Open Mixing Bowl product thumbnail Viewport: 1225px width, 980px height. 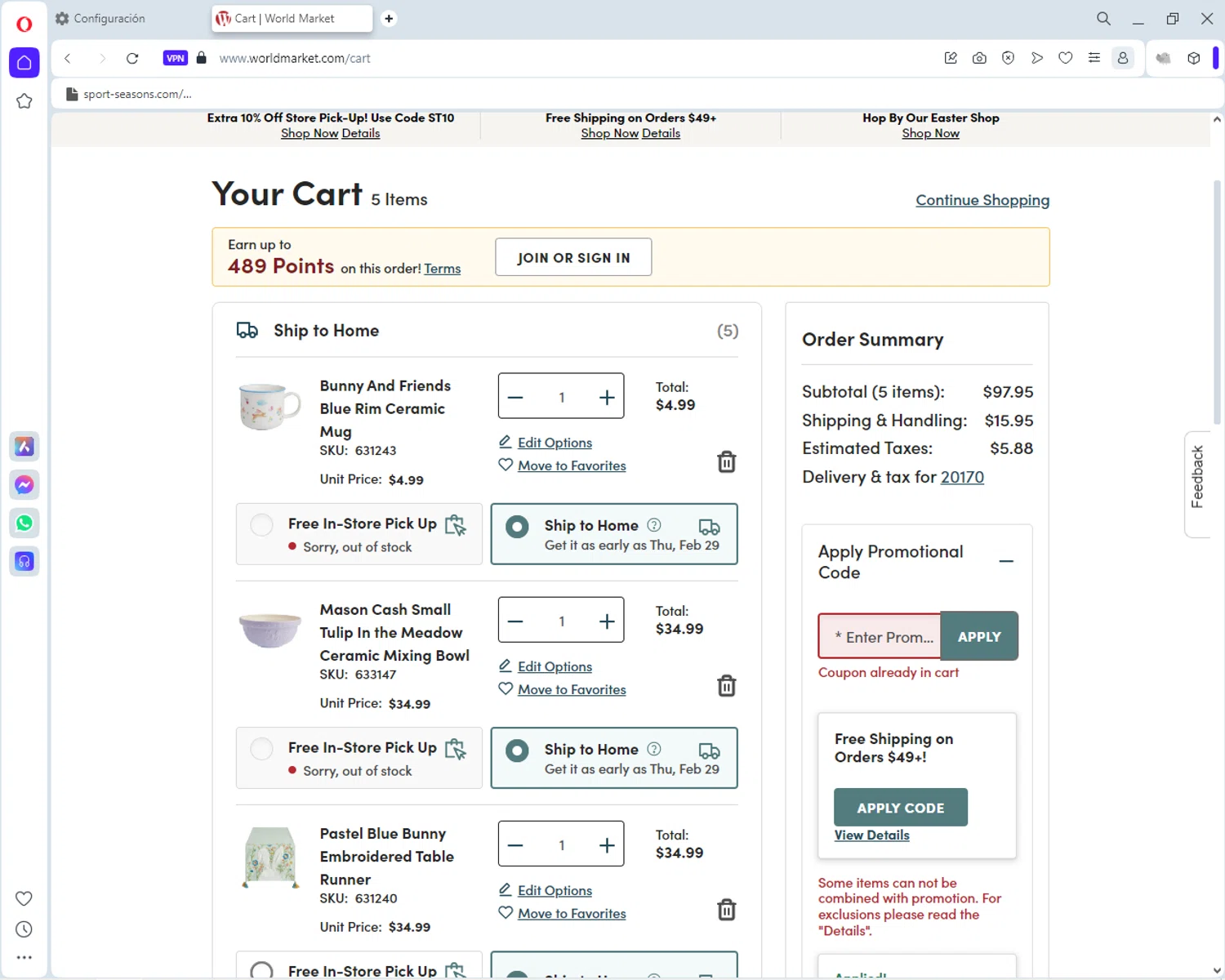[270, 630]
